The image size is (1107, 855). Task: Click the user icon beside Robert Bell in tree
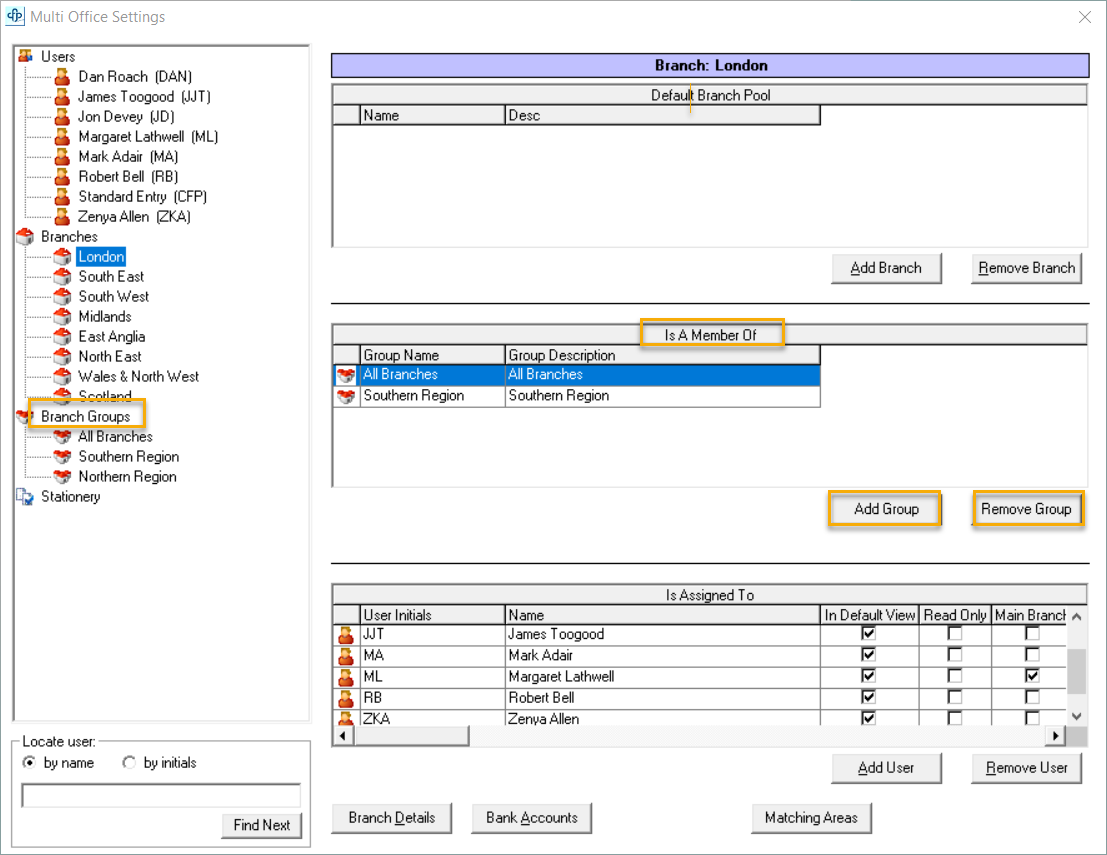coord(63,177)
